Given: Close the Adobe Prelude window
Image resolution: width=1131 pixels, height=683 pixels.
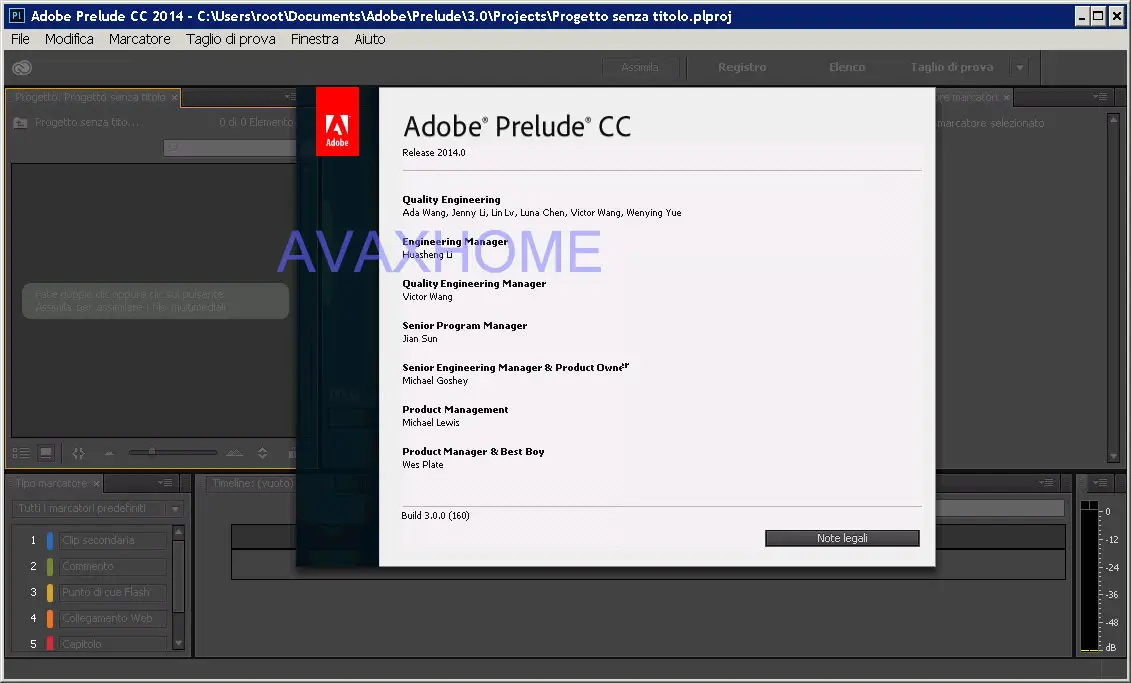Looking at the screenshot, I should click(1116, 16).
